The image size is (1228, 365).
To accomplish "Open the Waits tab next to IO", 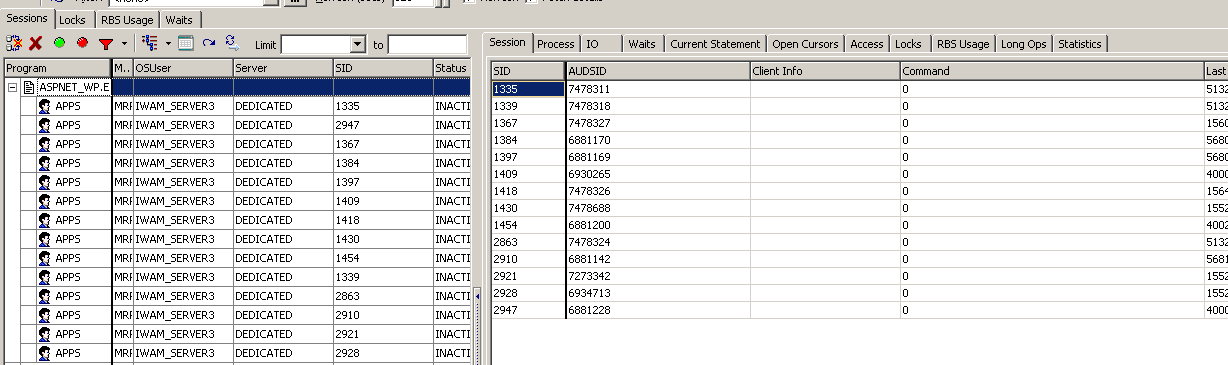I will pos(641,44).
